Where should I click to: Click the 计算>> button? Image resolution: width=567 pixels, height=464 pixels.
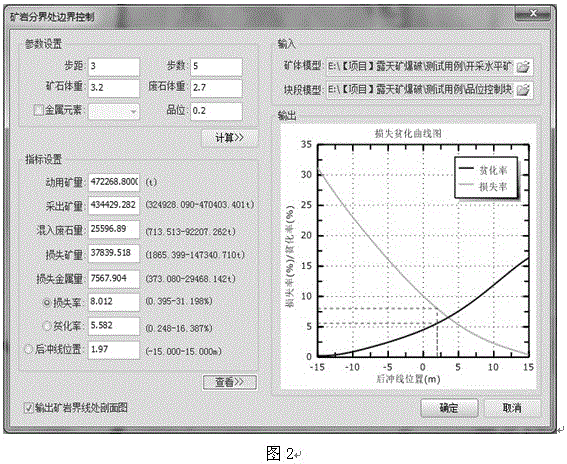[230, 138]
